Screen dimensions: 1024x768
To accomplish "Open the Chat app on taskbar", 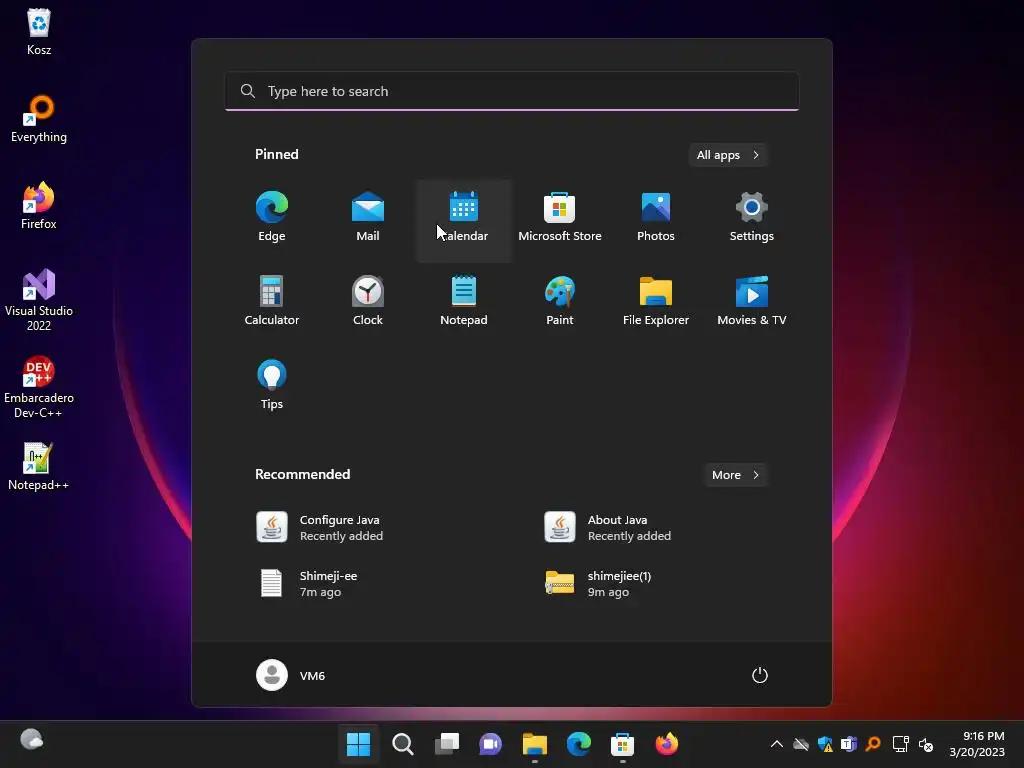I will (490, 744).
